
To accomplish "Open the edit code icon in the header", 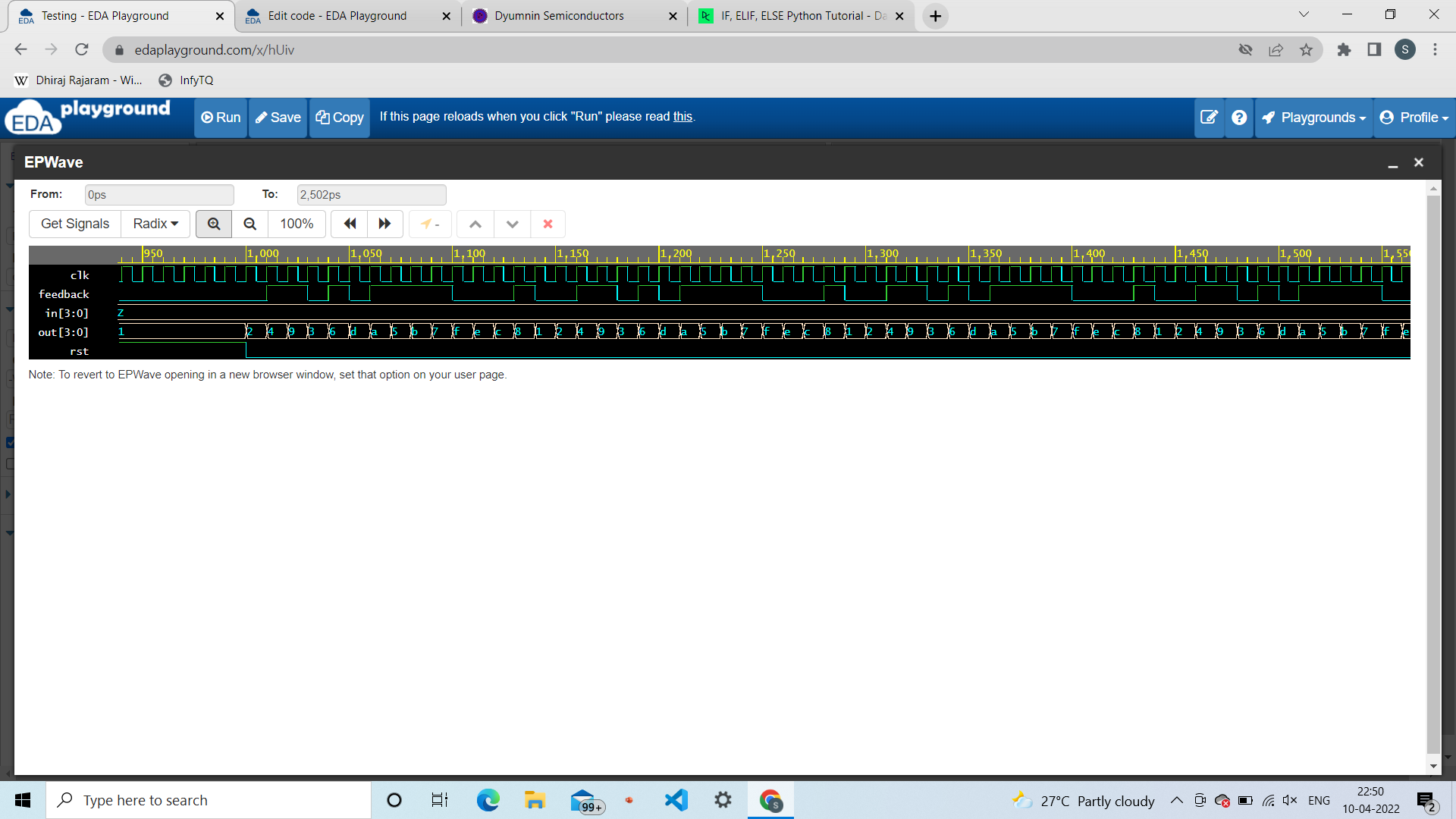I will [x=1209, y=117].
